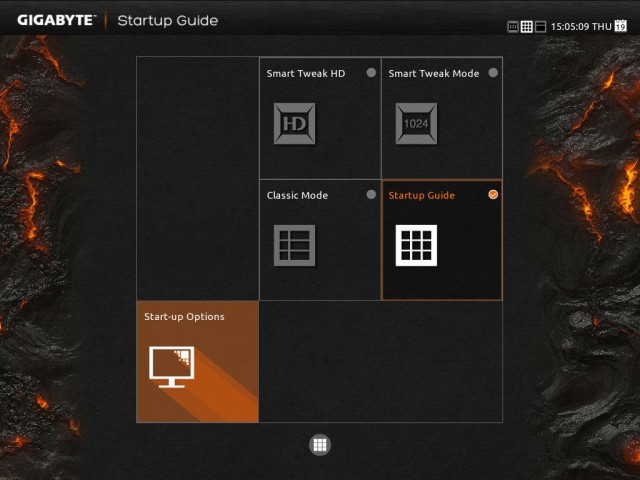Click the Classic Mode label

point(297,196)
